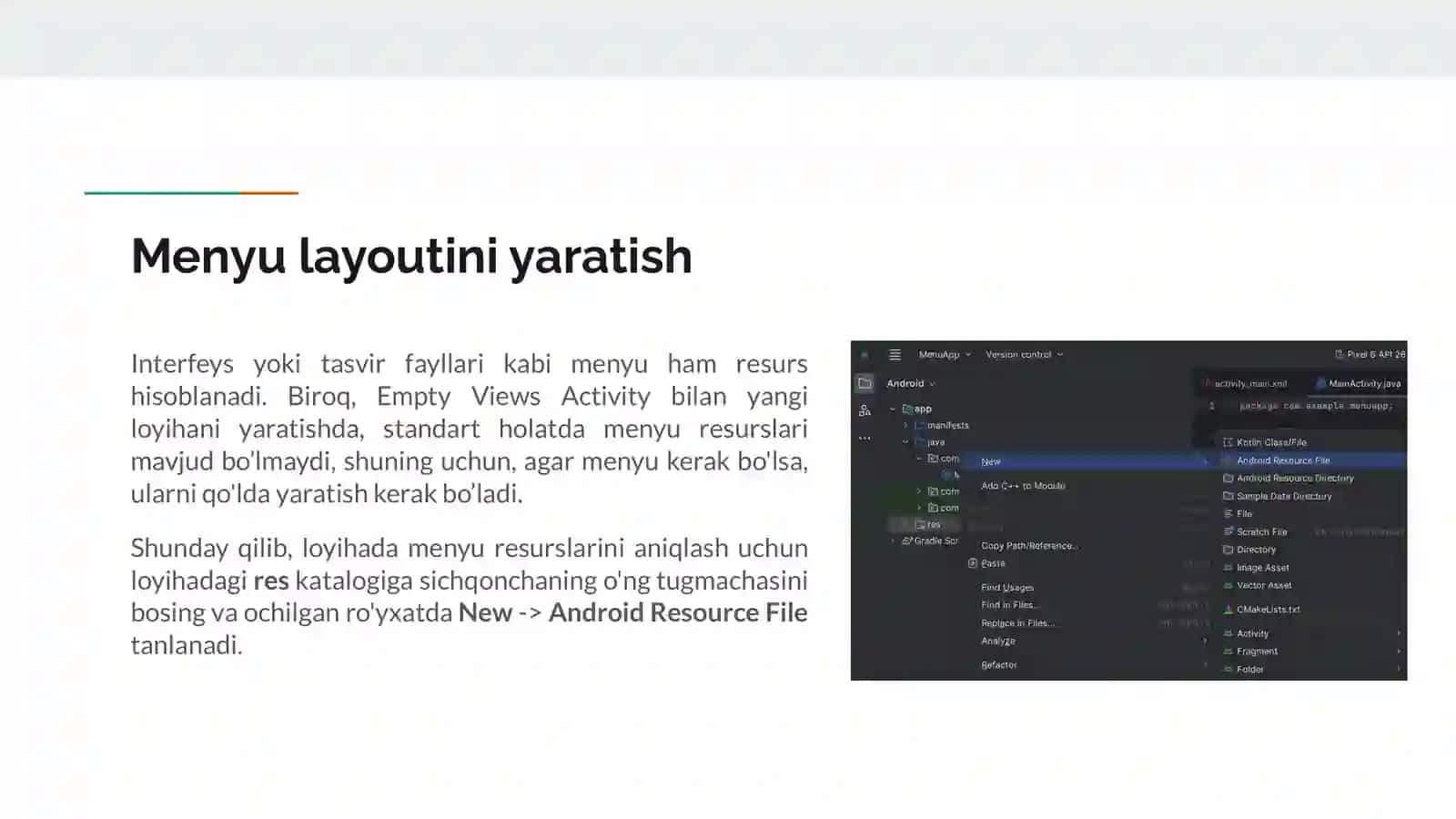Click the Activity android icon
This screenshot has width=1456, height=819.
pyautogui.click(x=1228, y=633)
